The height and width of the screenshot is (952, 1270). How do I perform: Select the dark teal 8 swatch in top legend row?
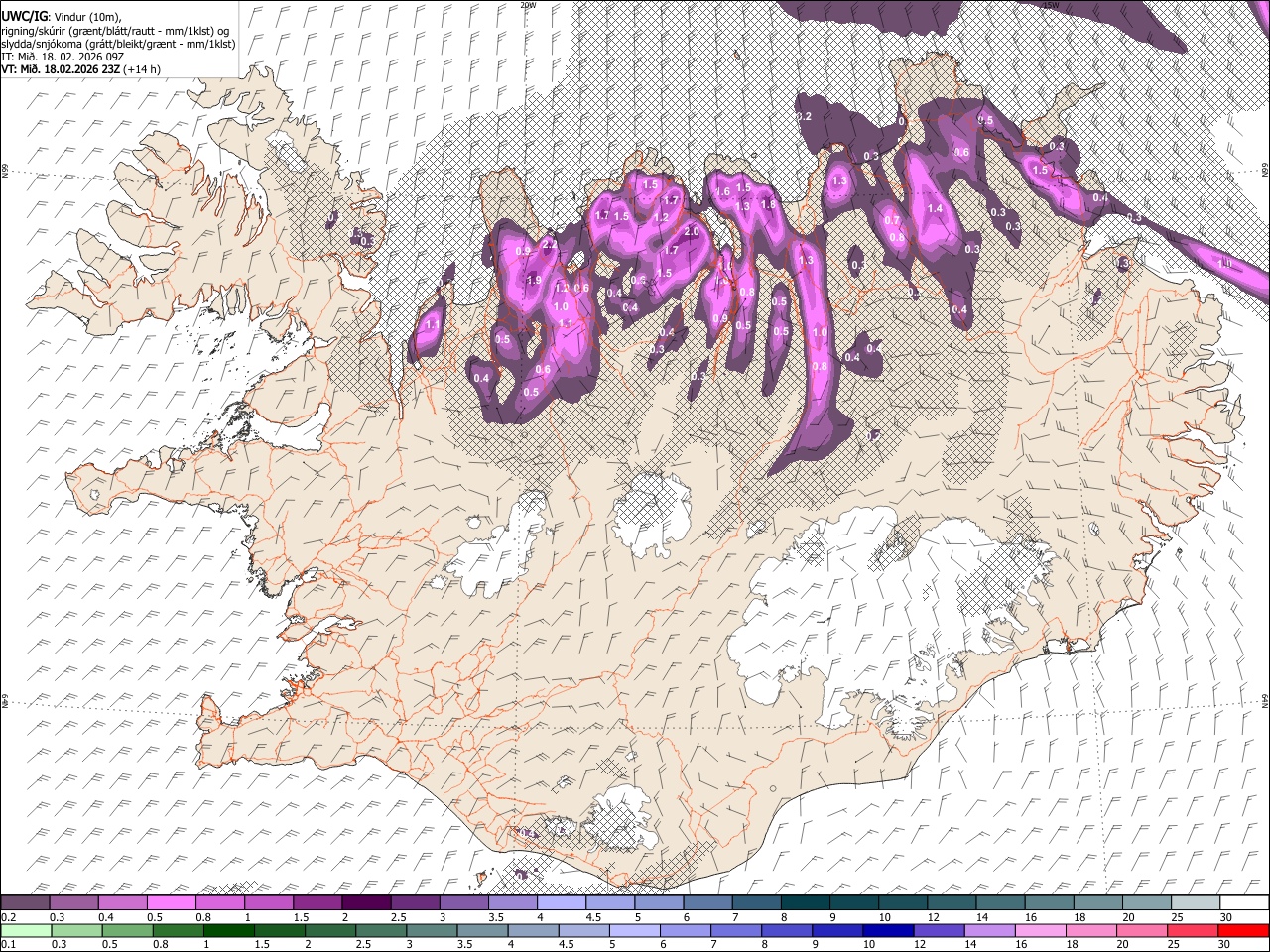click(805, 903)
